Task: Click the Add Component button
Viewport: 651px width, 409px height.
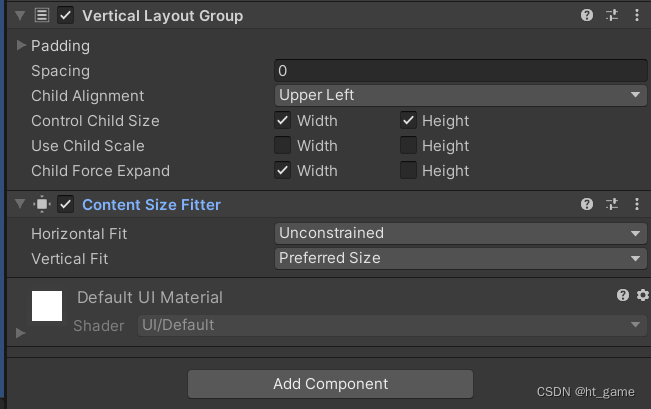Action: coord(330,384)
